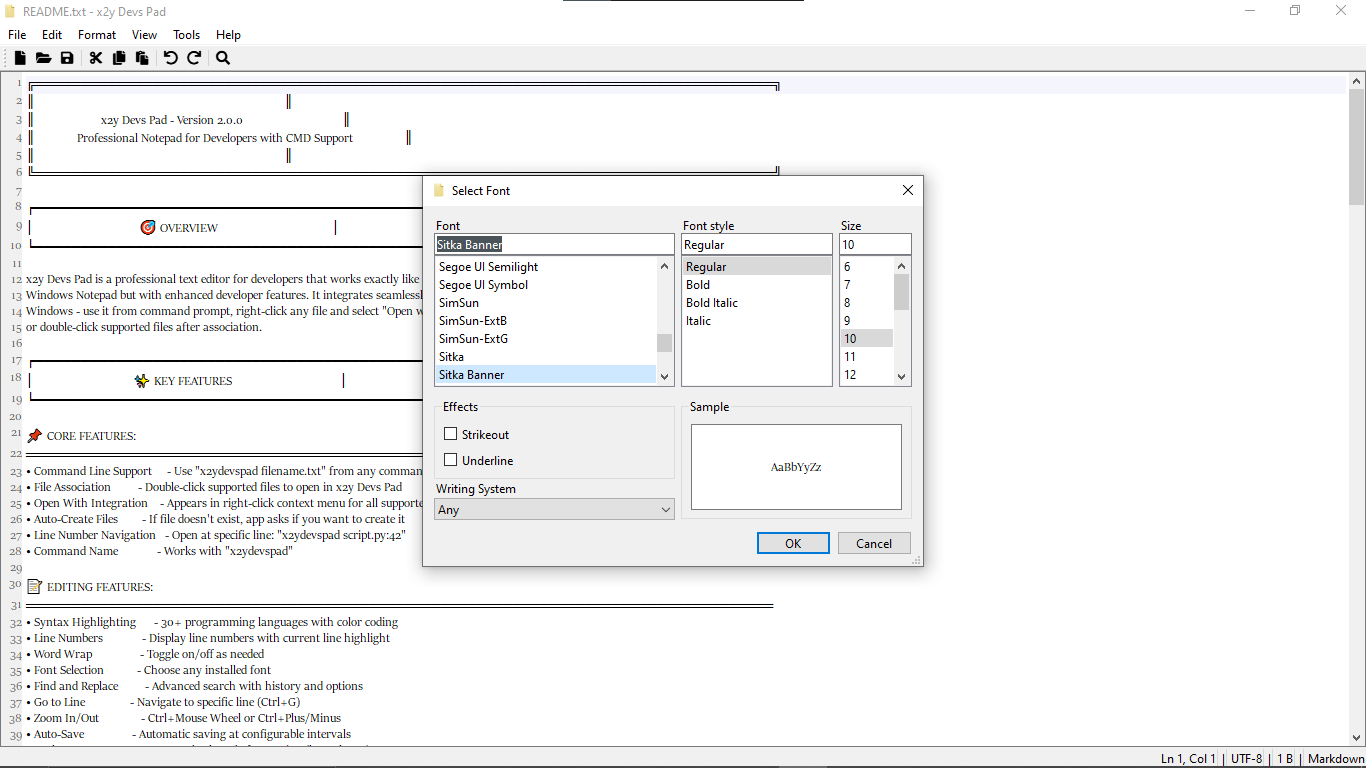This screenshot has height=768, width=1366.
Task: Select Segoe UI Symbol font
Action: click(546, 285)
